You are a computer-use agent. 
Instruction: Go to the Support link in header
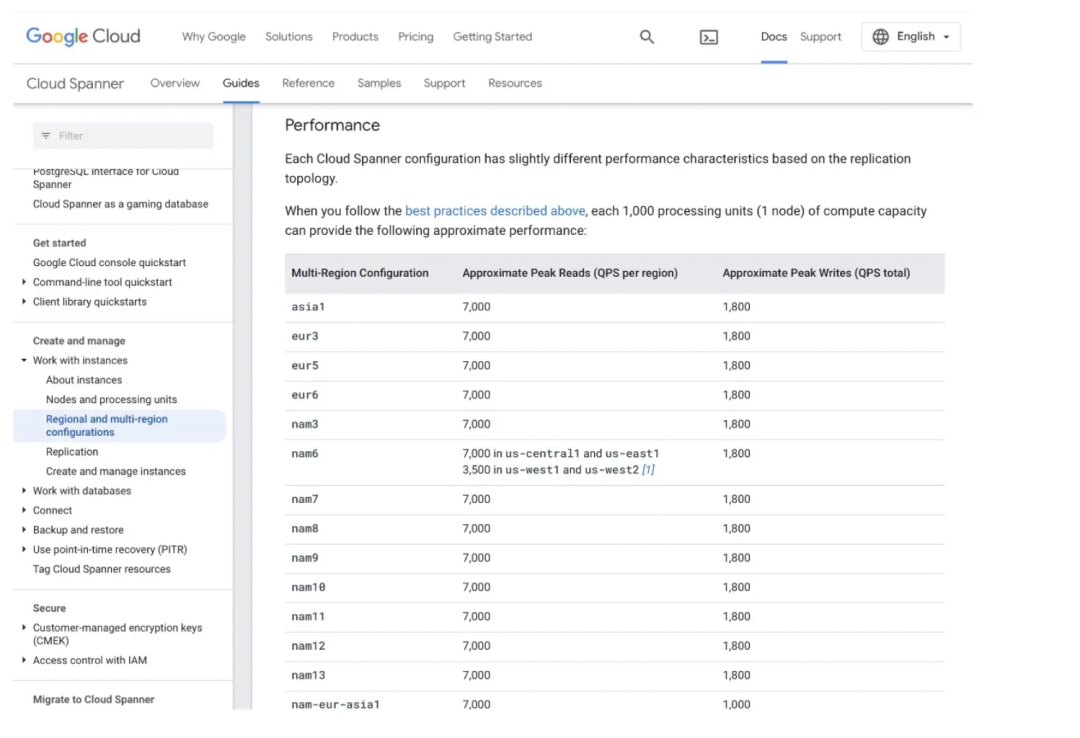(820, 37)
